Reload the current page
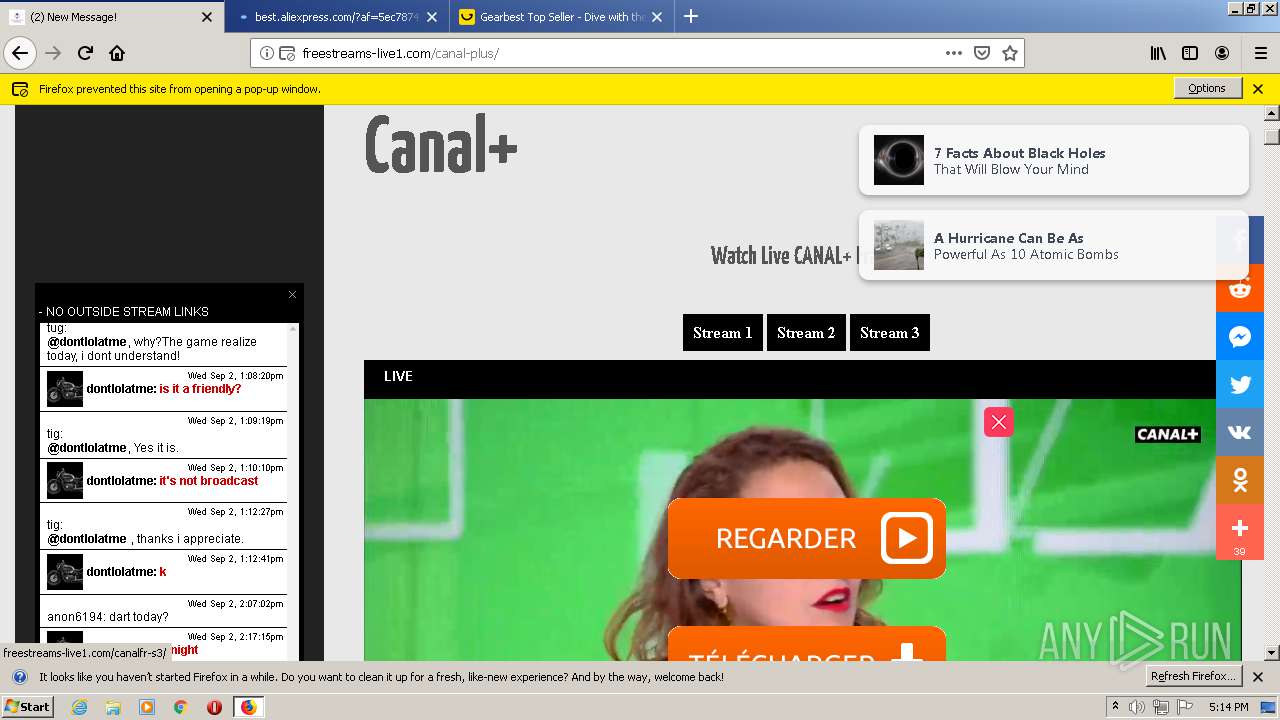Image resolution: width=1280 pixels, height=720 pixels. [x=85, y=53]
